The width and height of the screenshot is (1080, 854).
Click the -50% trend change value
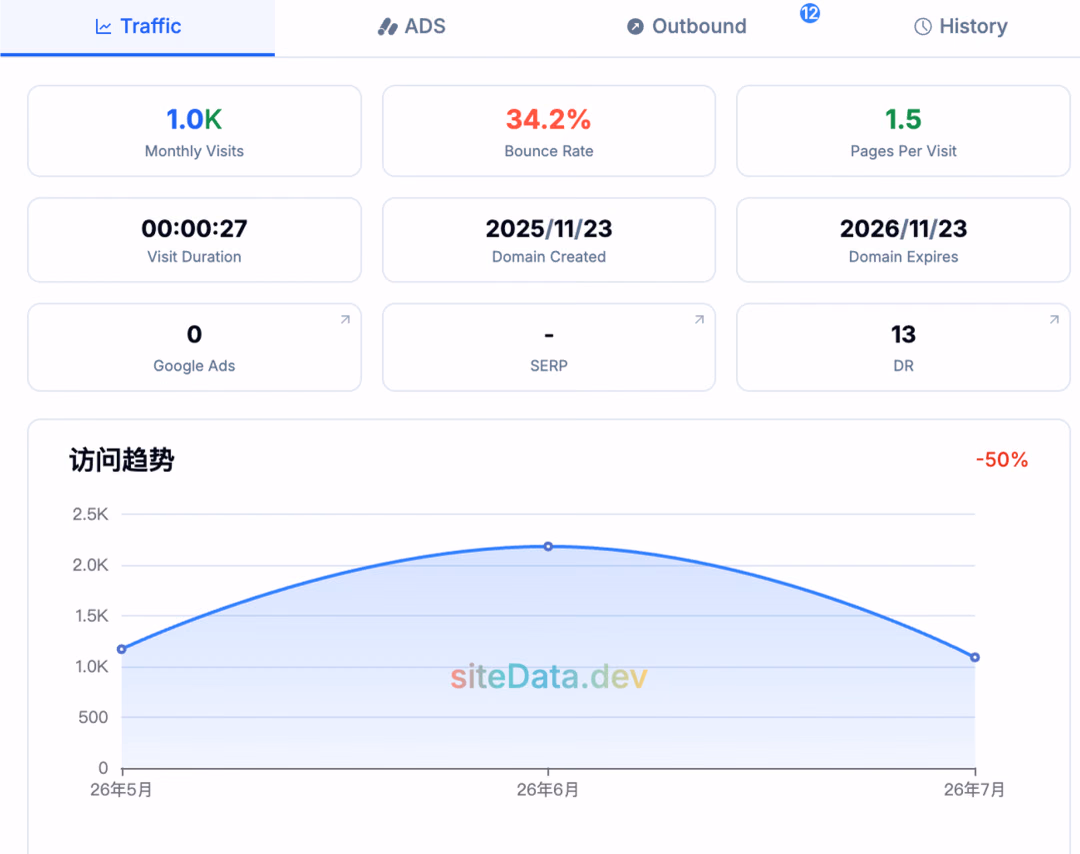click(1001, 459)
